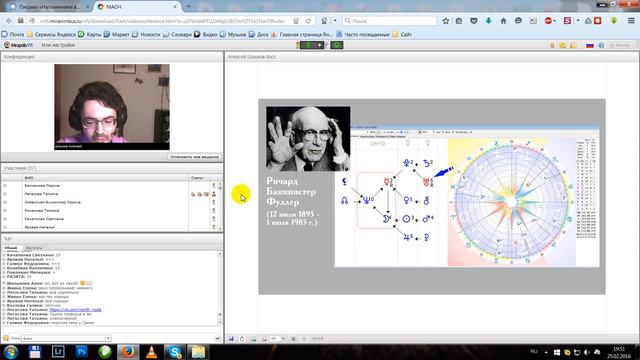
Task: Select participant Легасова Татьяна
Action: pos(41,194)
